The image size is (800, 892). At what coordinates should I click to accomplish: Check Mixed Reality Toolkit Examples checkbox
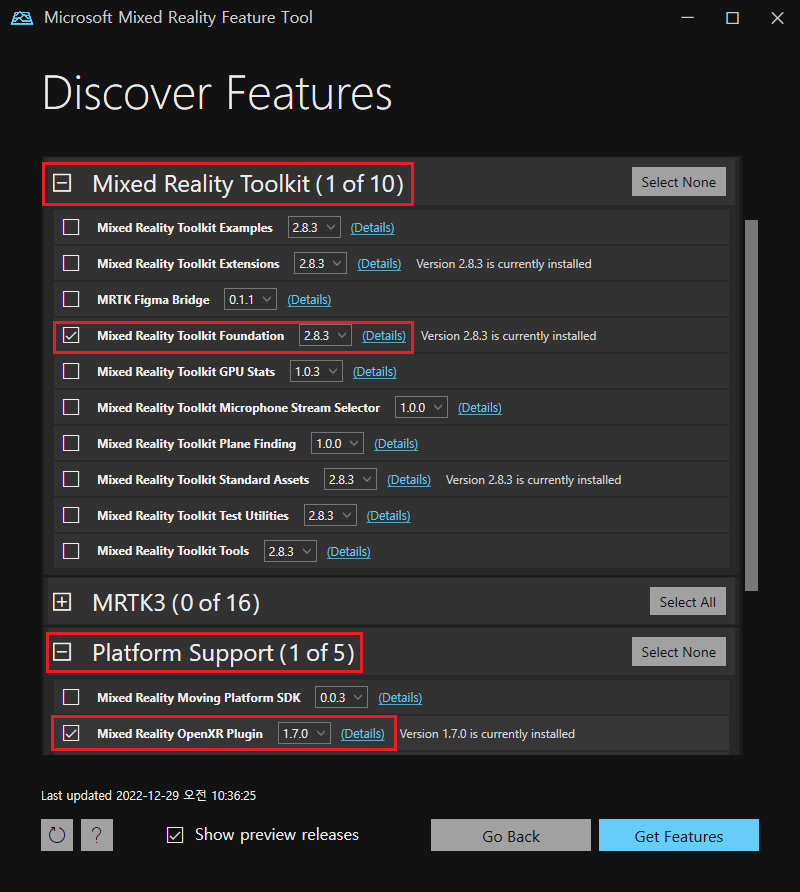71,227
